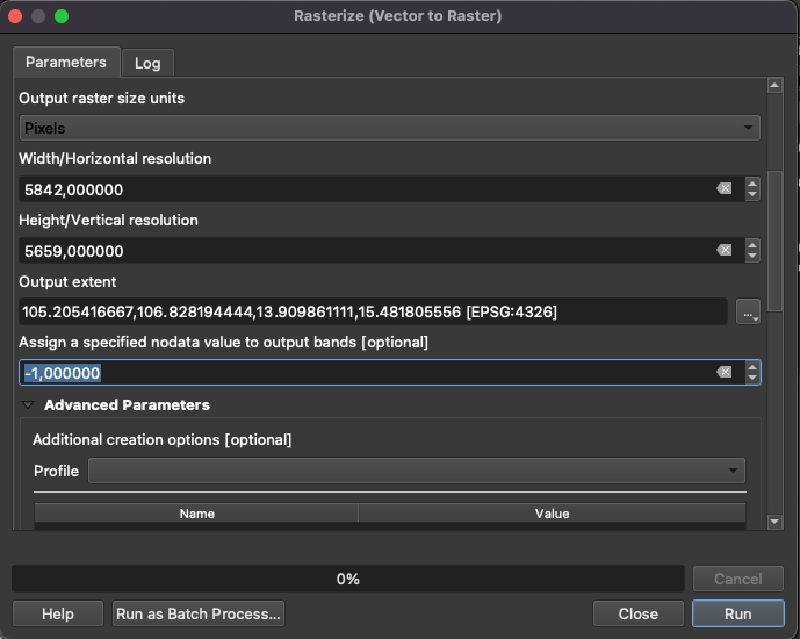Increase Width/Horizontal resolution using up arrow
The height and width of the screenshot is (639, 800).
(753, 183)
